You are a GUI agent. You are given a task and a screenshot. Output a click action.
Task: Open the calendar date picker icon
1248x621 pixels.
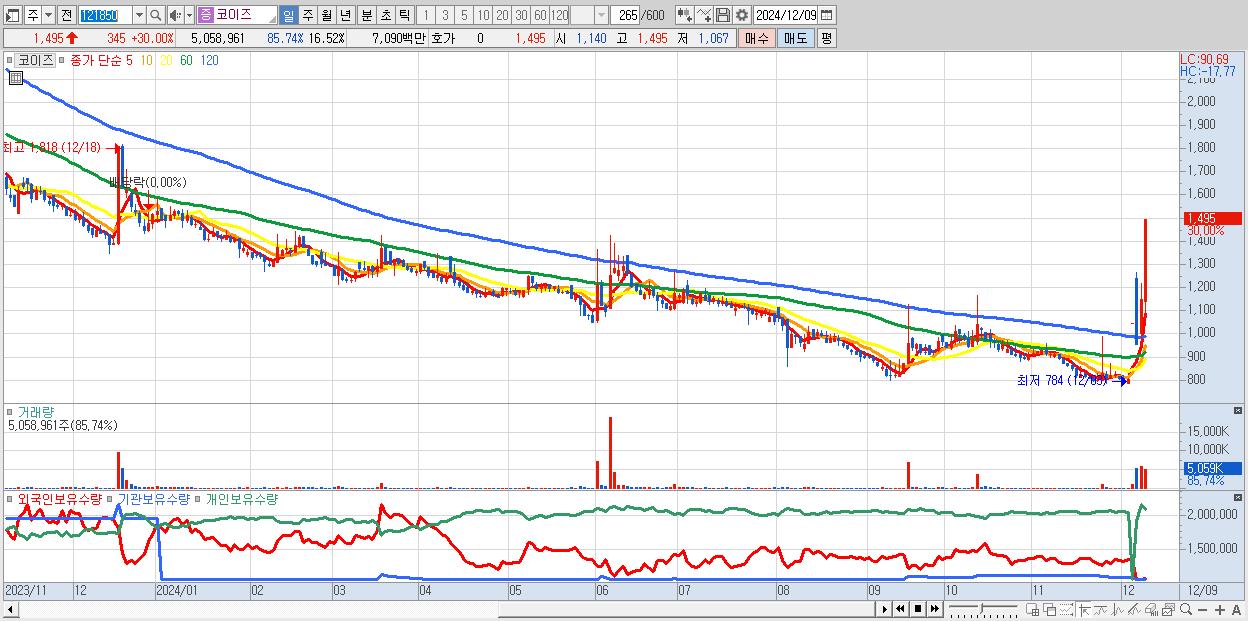click(x=827, y=15)
